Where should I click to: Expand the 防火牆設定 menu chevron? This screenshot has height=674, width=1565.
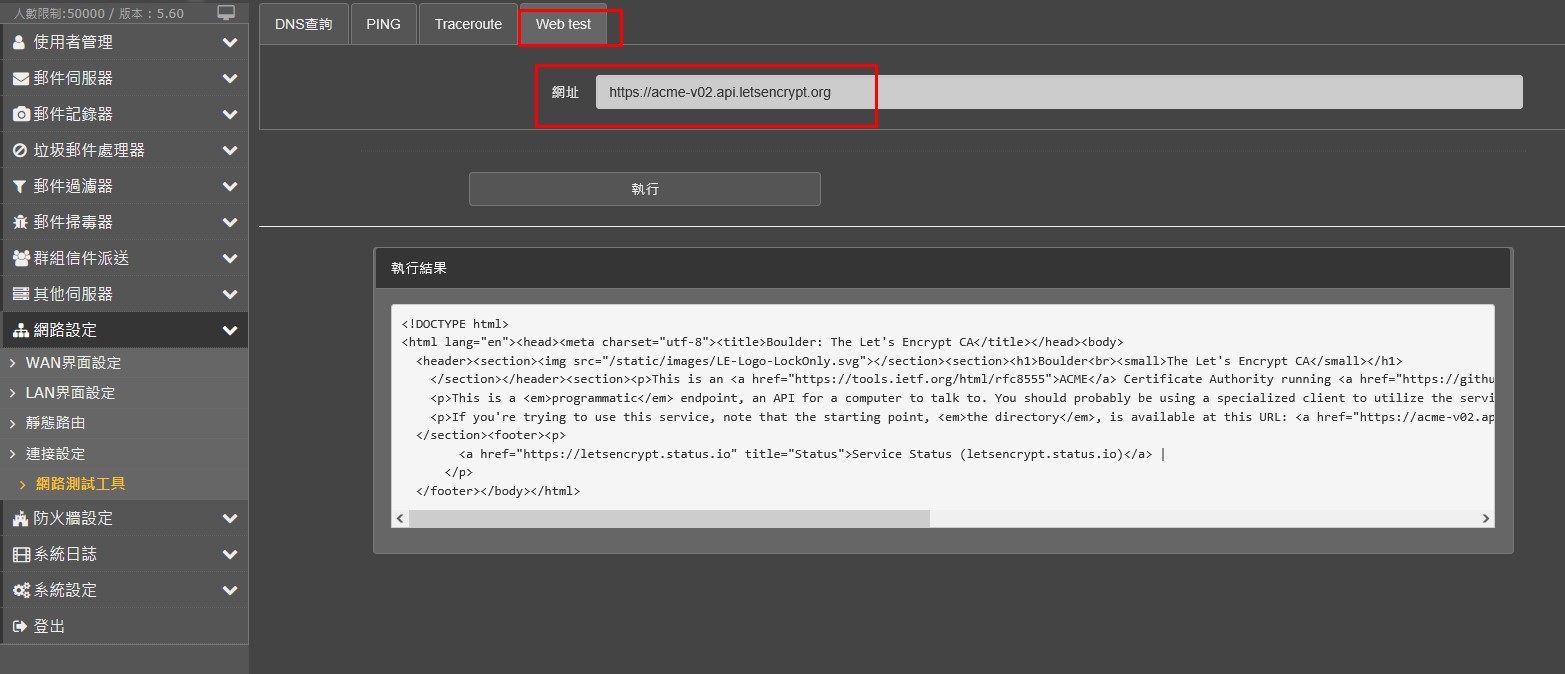click(x=230, y=518)
